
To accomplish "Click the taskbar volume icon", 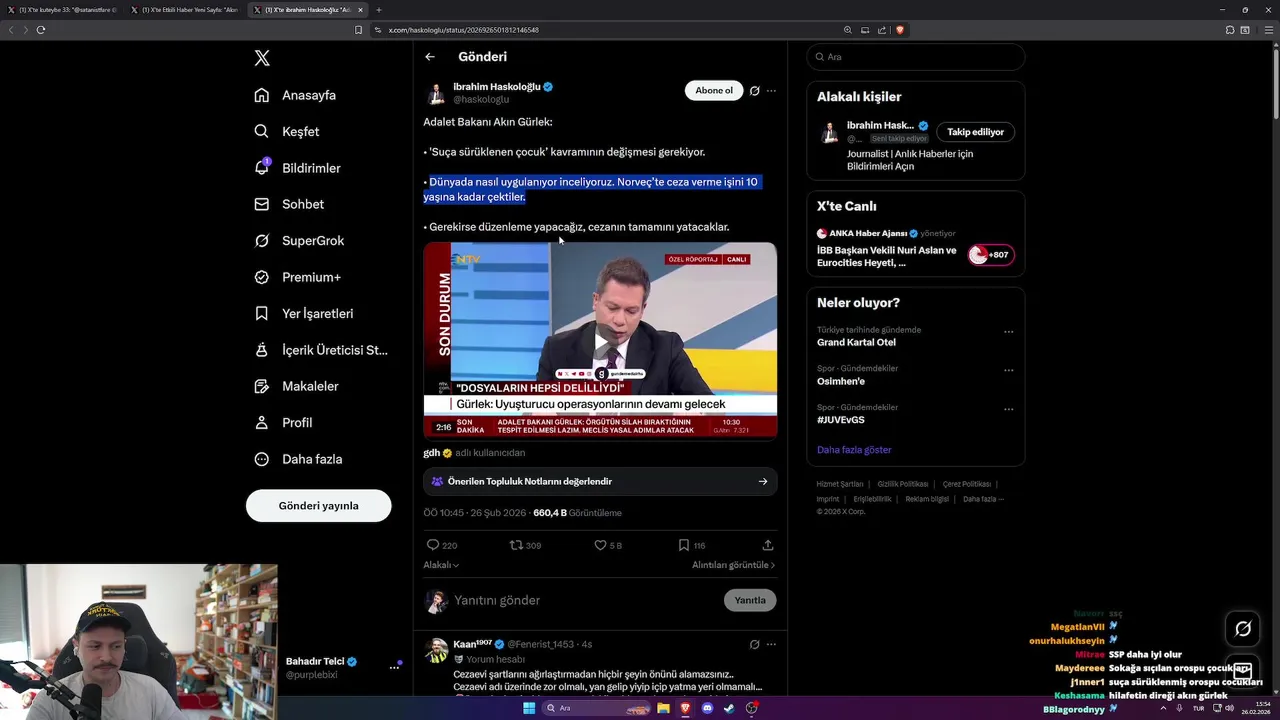I will [1230, 708].
